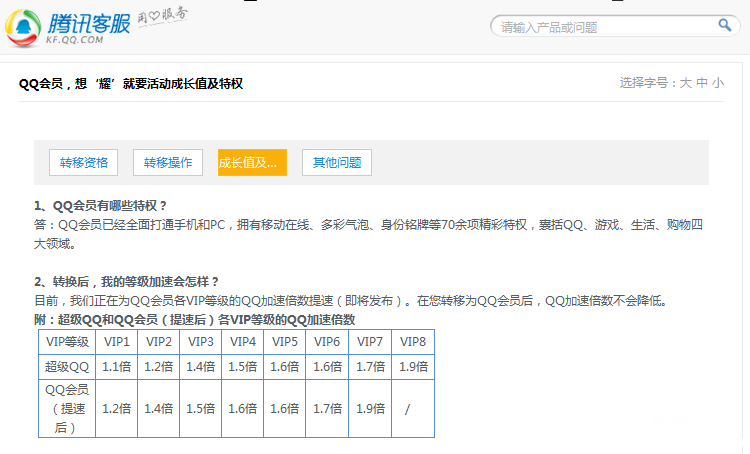Click the 超级QQ VIP8 cell 1.9倍
The image size is (750, 454).
(413, 367)
